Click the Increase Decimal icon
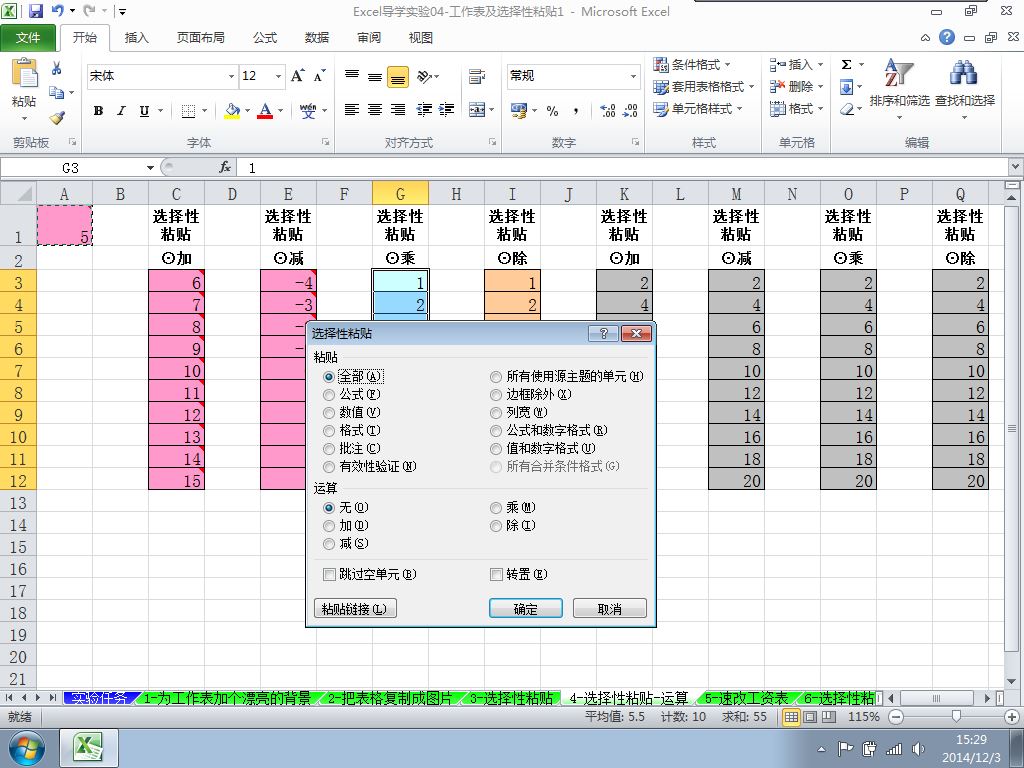Image resolution: width=1024 pixels, height=768 pixels. (x=607, y=110)
